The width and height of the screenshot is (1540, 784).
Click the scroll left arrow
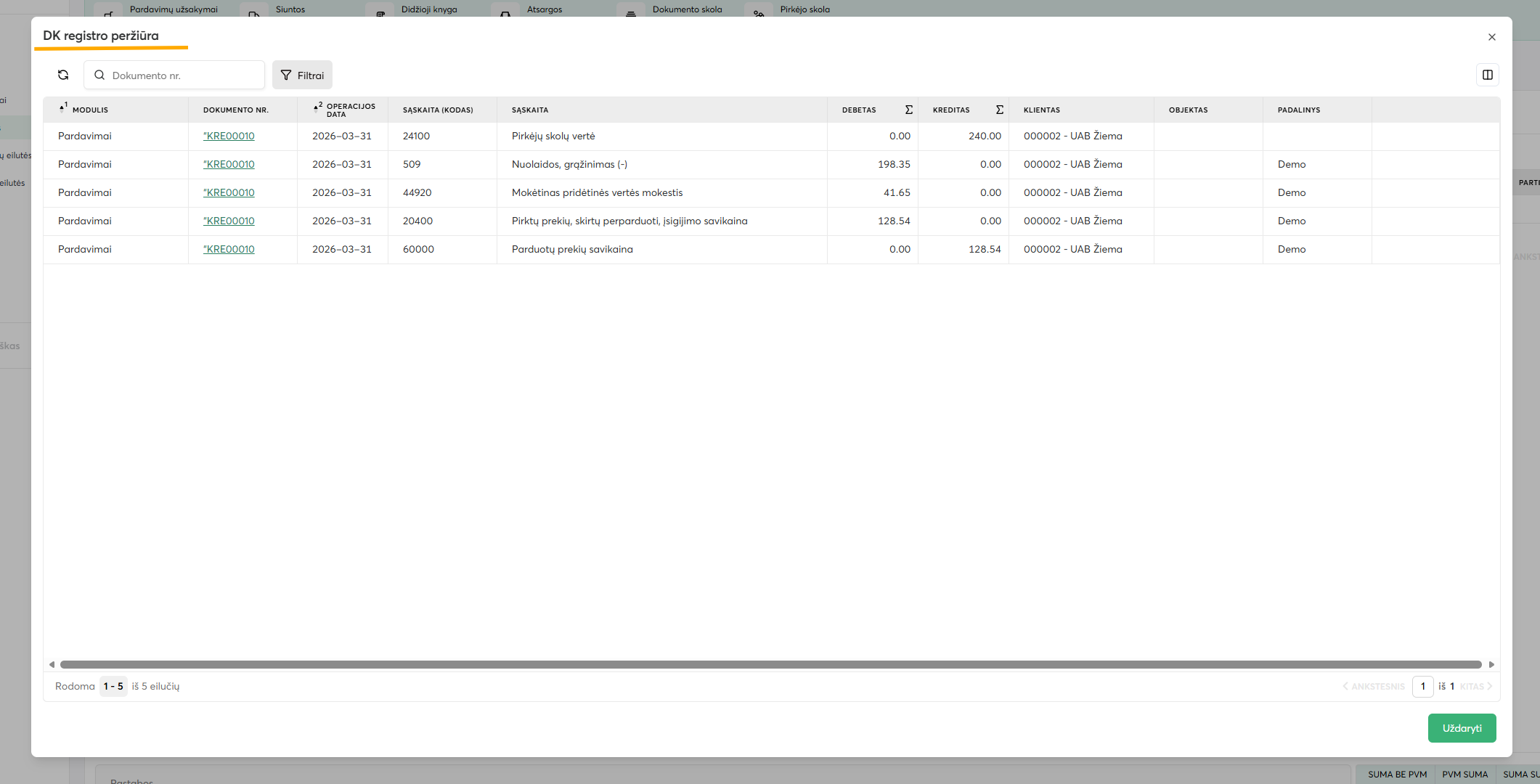point(52,664)
